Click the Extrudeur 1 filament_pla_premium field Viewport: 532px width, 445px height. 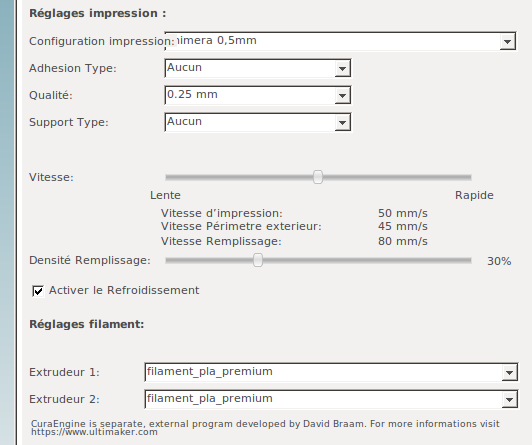coord(323,372)
